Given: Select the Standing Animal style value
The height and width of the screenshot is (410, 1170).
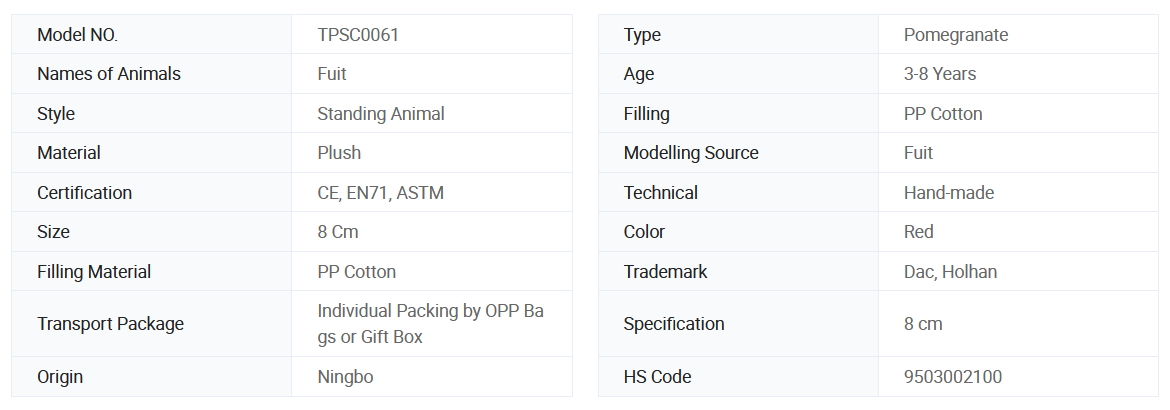Looking at the screenshot, I should click(380, 114).
